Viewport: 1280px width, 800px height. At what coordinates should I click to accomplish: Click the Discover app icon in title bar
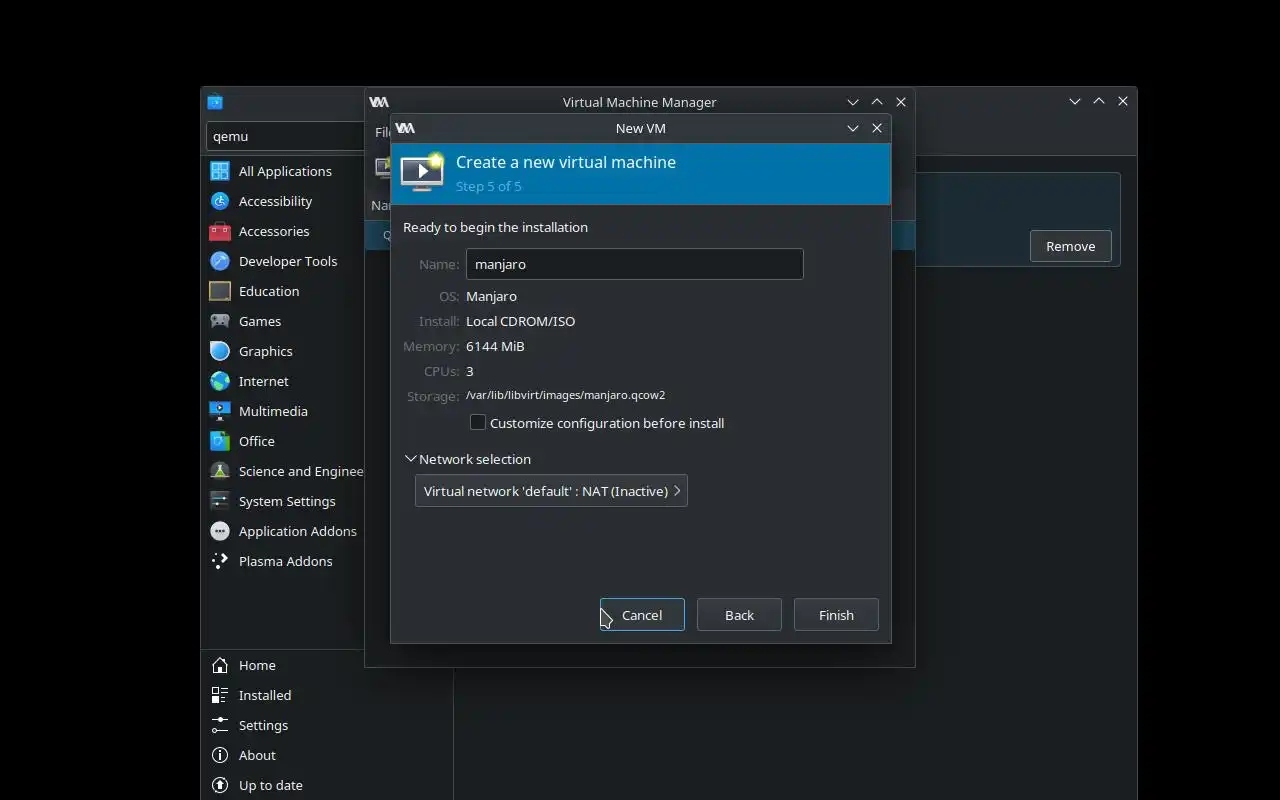215,102
